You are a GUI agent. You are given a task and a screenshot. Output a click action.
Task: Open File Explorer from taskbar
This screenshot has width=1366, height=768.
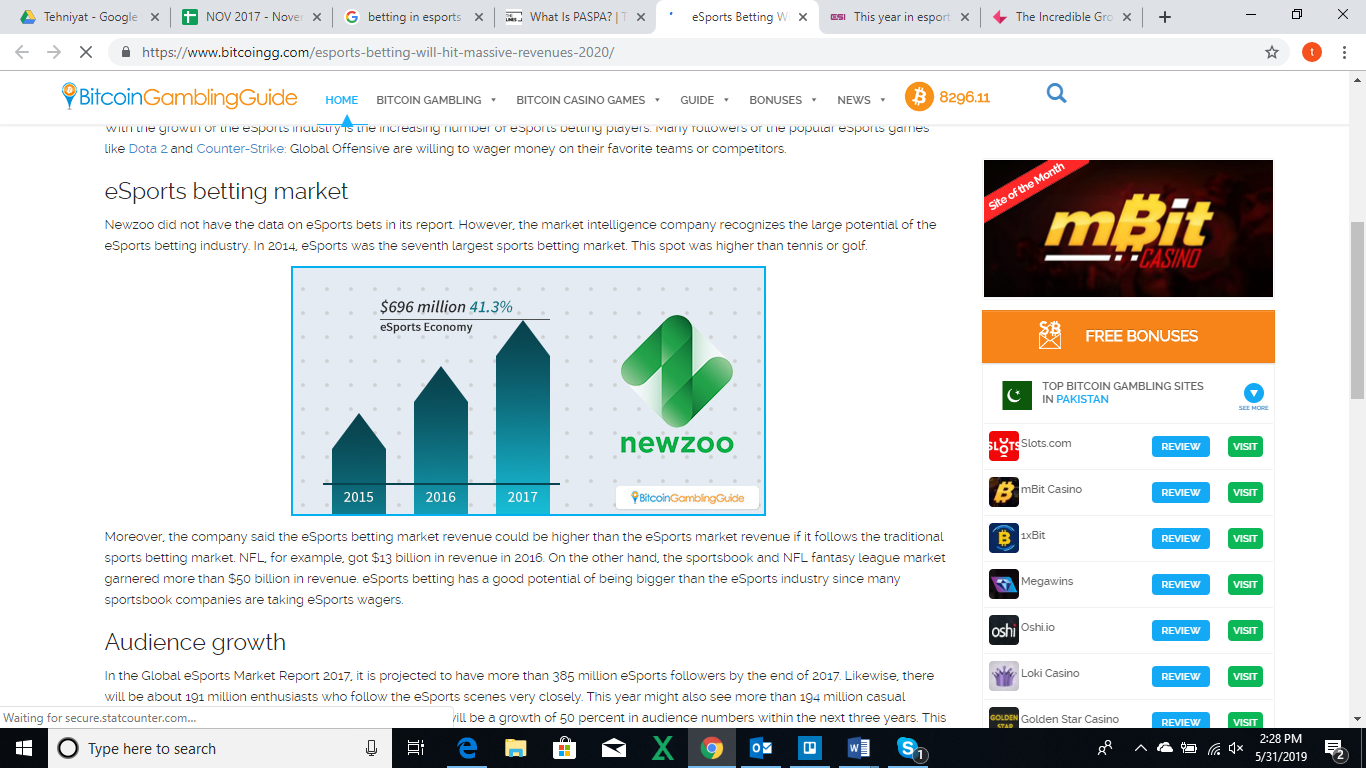click(516, 748)
